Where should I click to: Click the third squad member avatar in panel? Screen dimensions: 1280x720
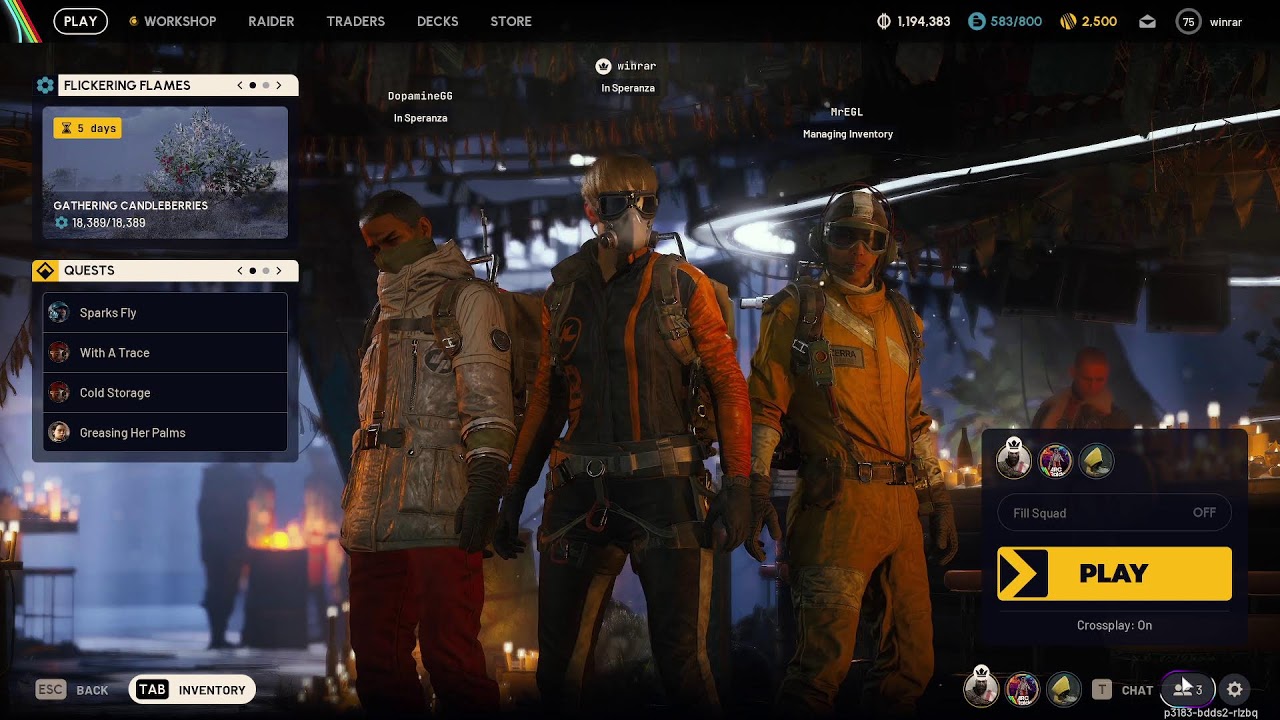(1097, 461)
